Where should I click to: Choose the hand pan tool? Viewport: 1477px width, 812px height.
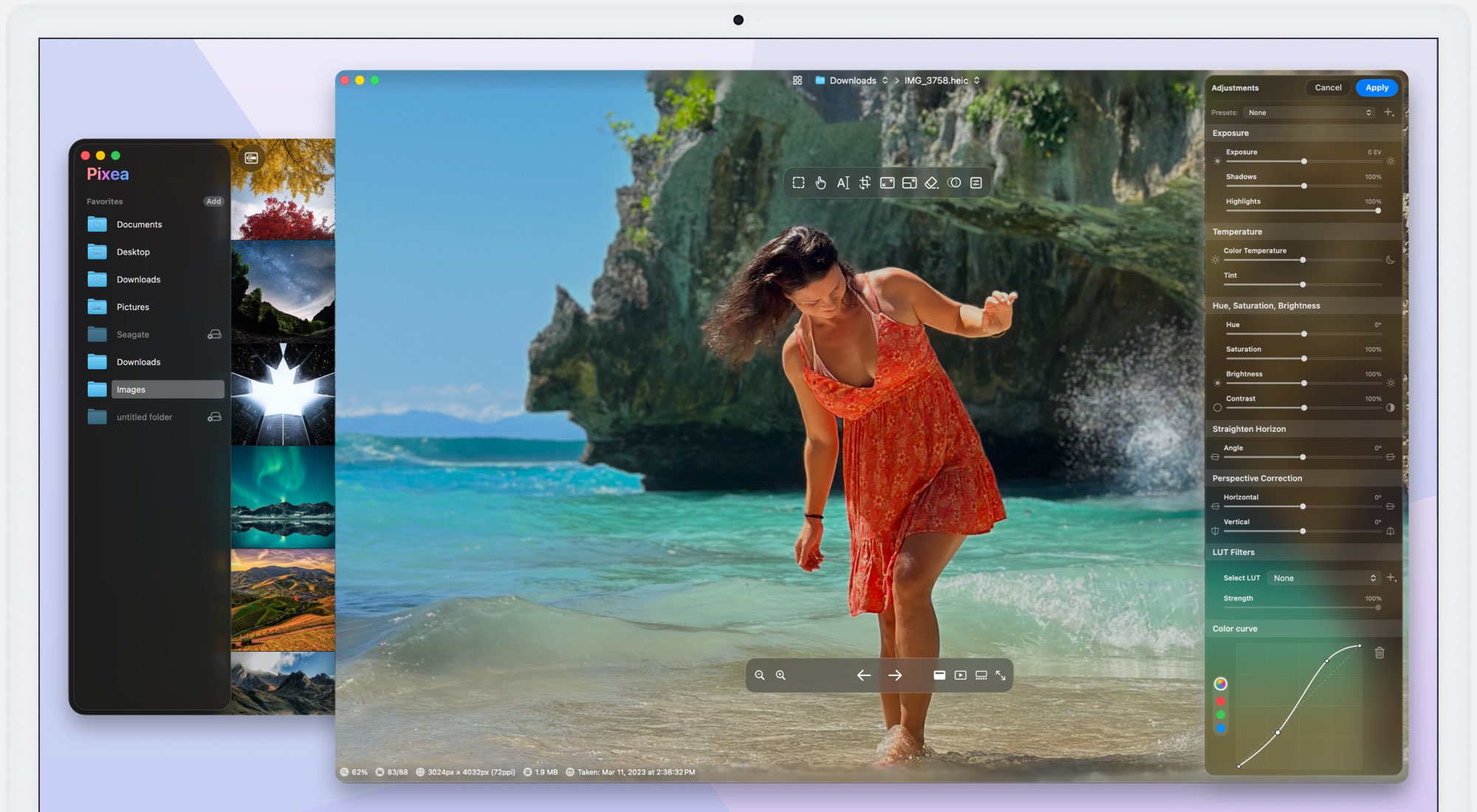tap(820, 183)
